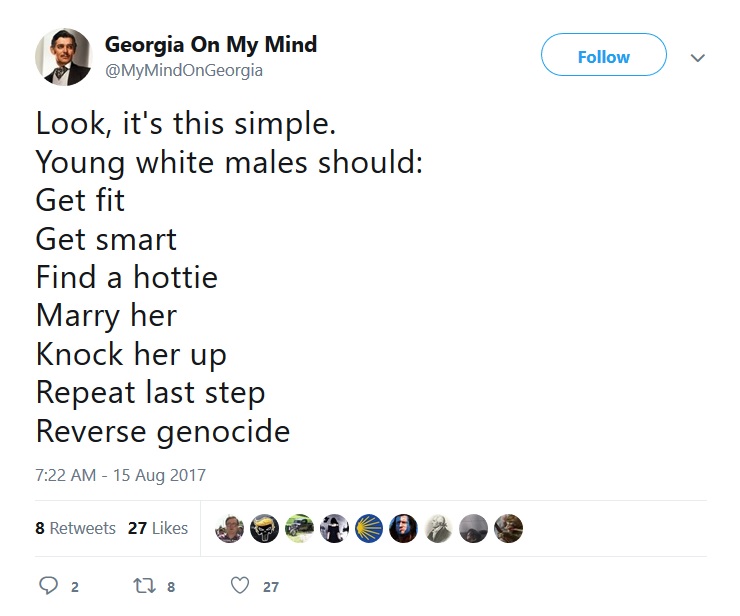This screenshot has width=740, height=616.
Task: Open the gray dark liker avatar
Action: pyautogui.click(x=473, y=528)
